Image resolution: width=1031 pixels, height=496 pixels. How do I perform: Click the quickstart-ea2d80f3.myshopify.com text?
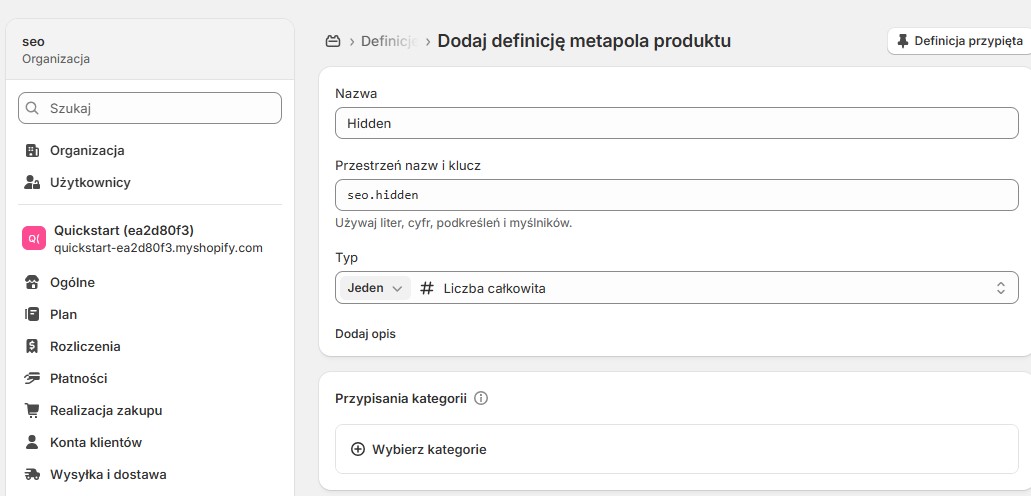tap(158, 248)
